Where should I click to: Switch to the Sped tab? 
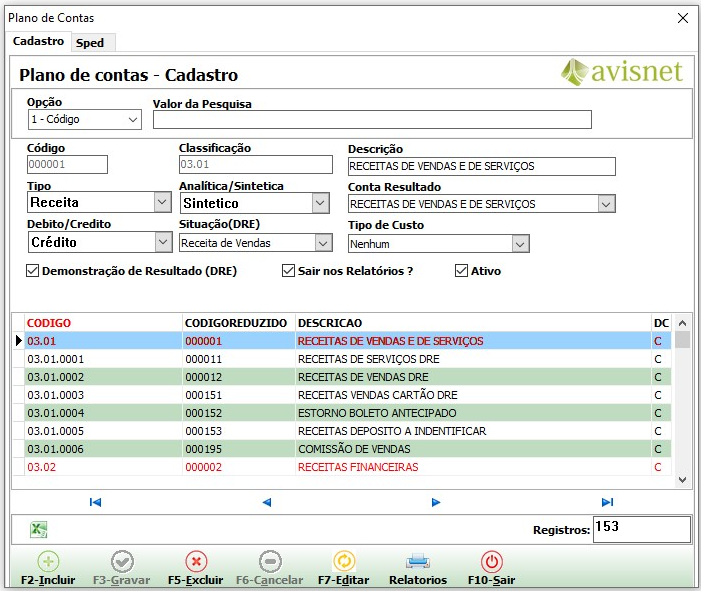pos(90,43)
